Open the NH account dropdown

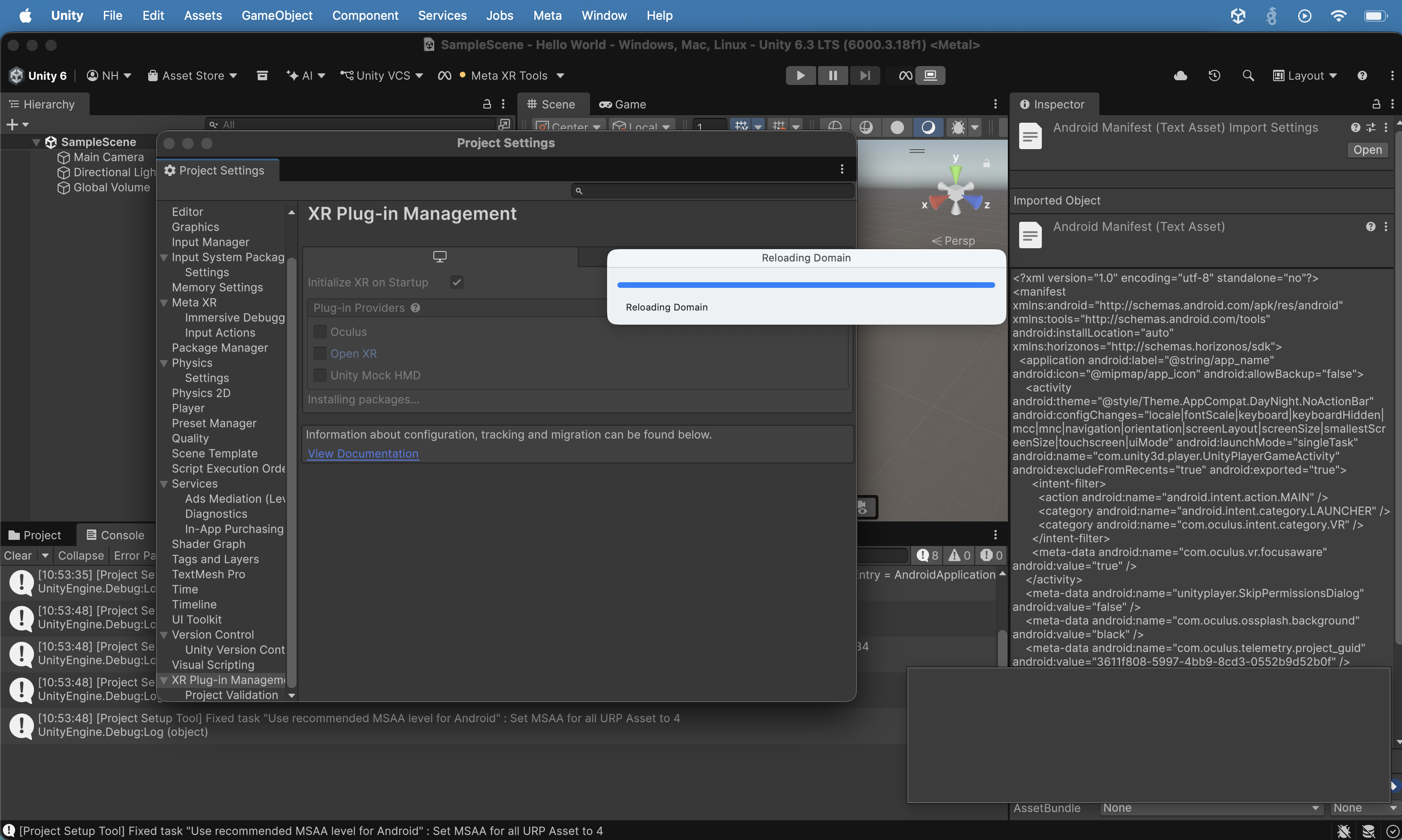109,76
